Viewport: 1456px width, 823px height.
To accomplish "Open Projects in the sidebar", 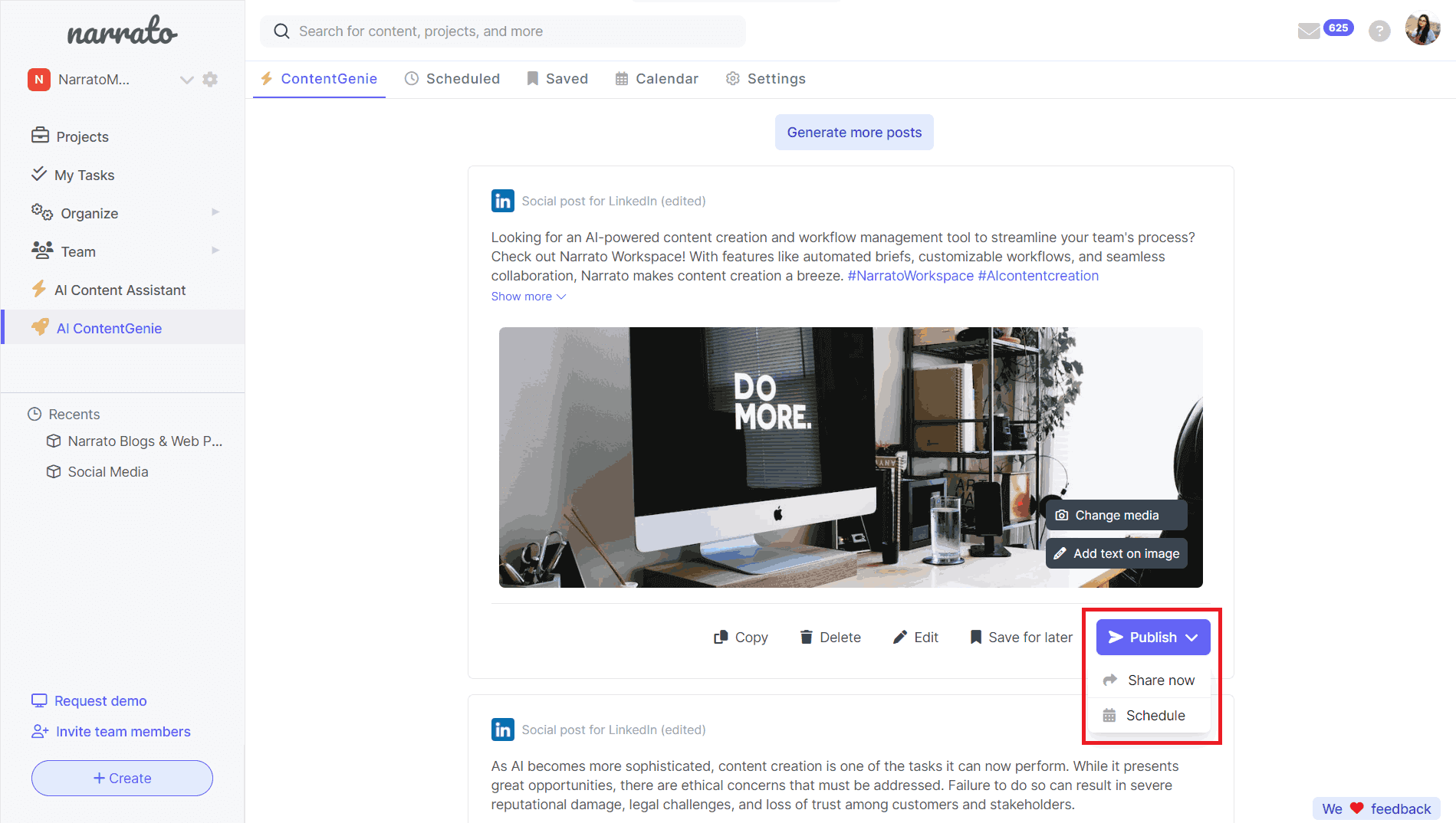I will 70,136.
